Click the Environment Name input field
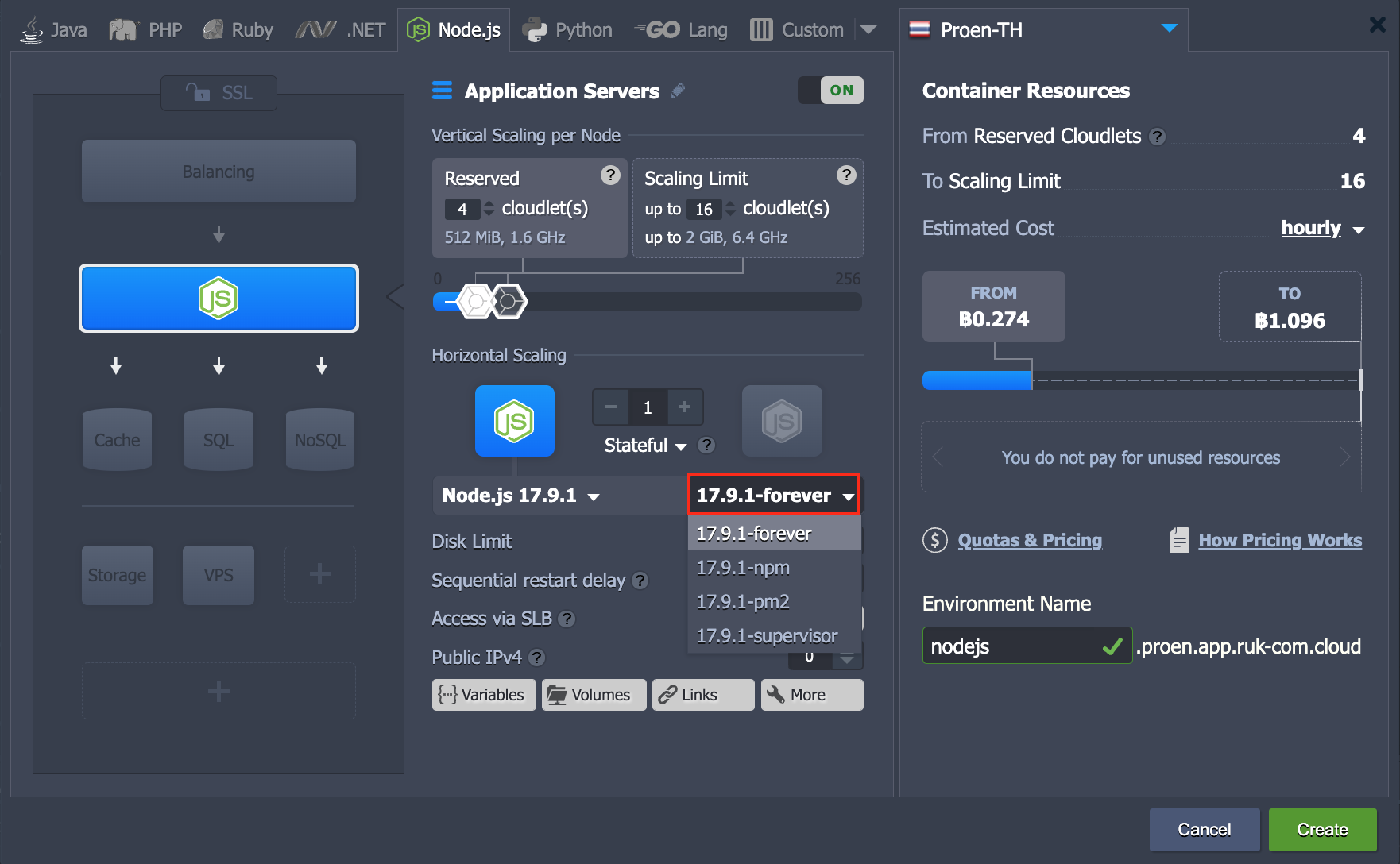The height and width of the screenshot is (864, 1400). 1027,646
